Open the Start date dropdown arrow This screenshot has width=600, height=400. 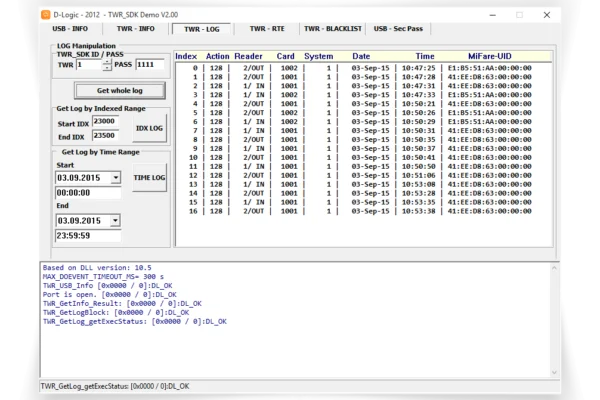coord(116,178)
